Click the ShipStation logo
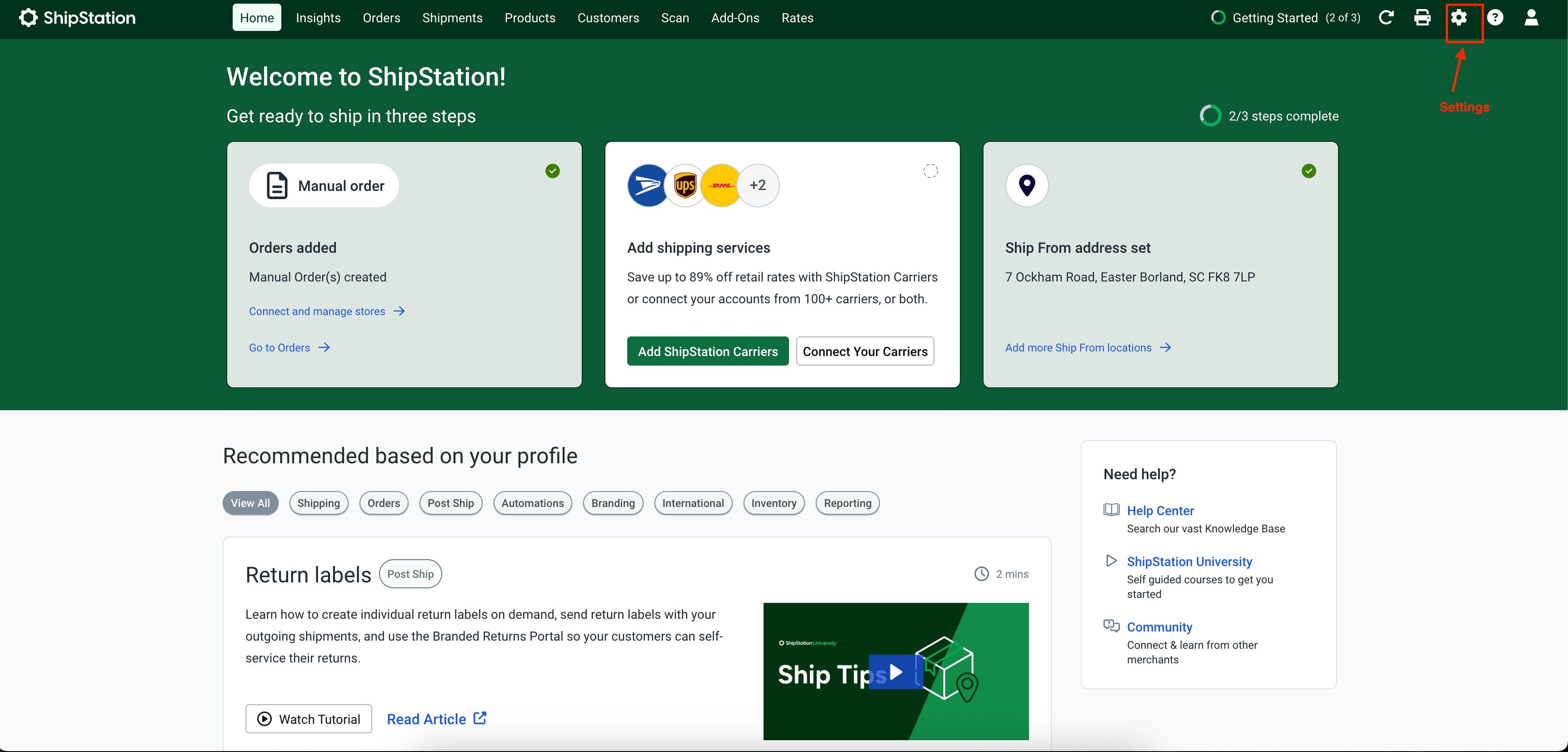 tap(77, 18)
